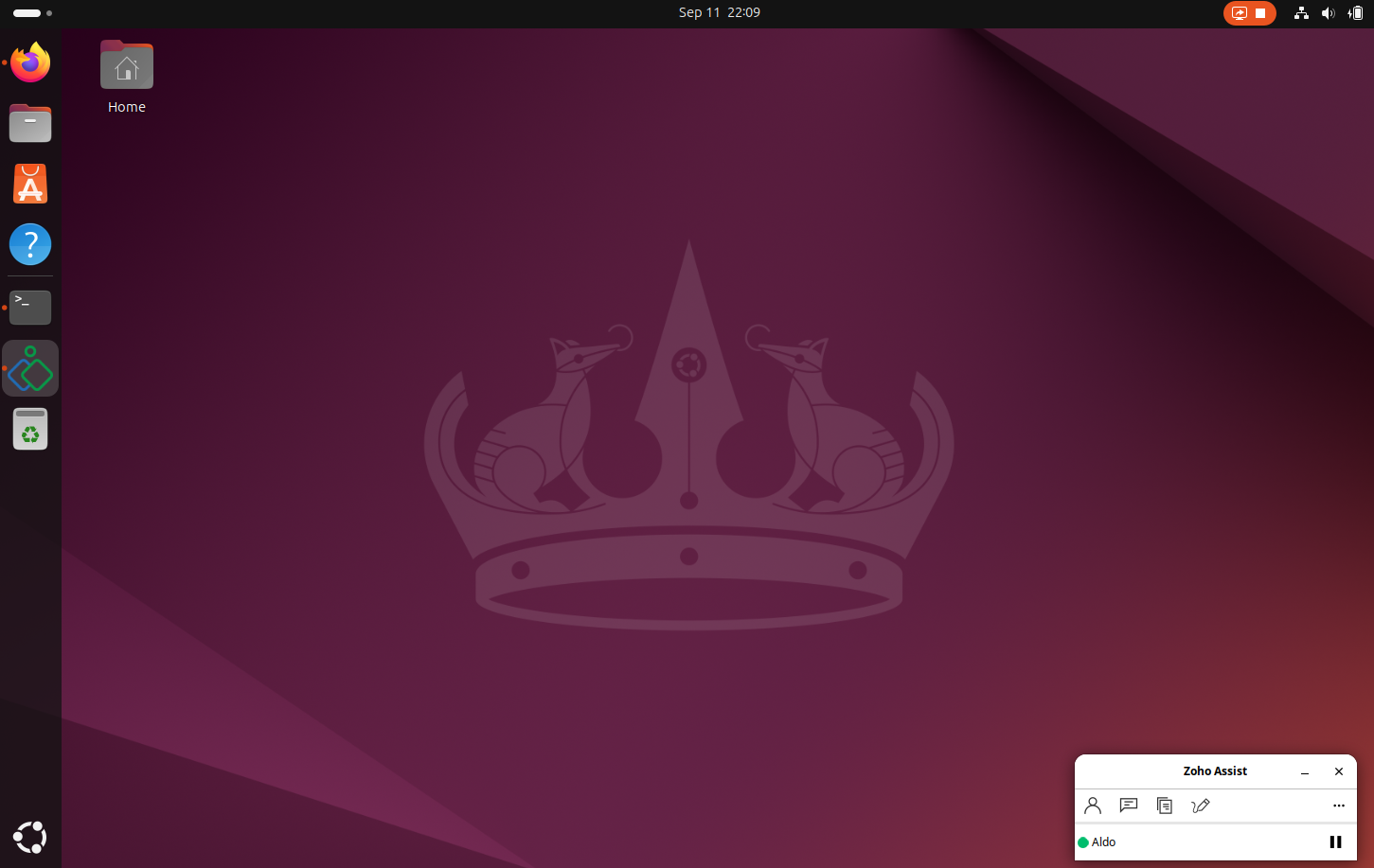This screenshot has width=1374, height=868.
Task: Click the Zoho Assist icon in the dock
Action: pyautogui.click(x=30, y=368)
